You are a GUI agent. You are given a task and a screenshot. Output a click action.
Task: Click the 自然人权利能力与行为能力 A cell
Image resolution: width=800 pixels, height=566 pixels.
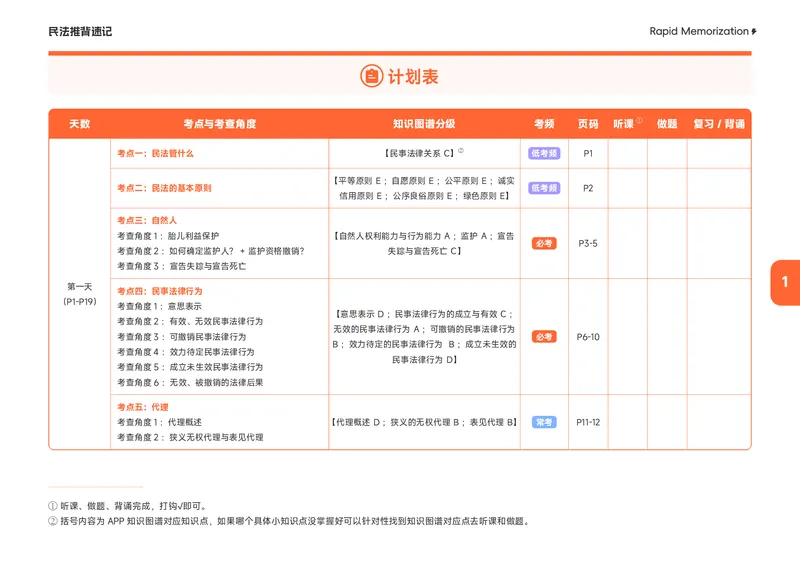[x=424, y=243]
